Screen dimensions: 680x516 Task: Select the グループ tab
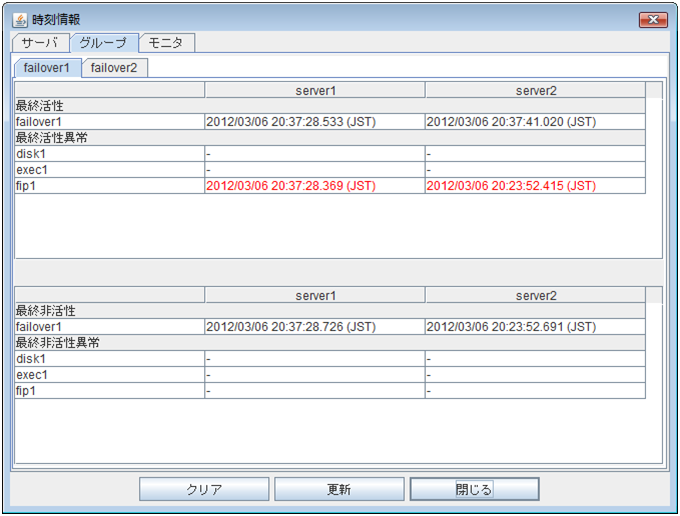103,43
